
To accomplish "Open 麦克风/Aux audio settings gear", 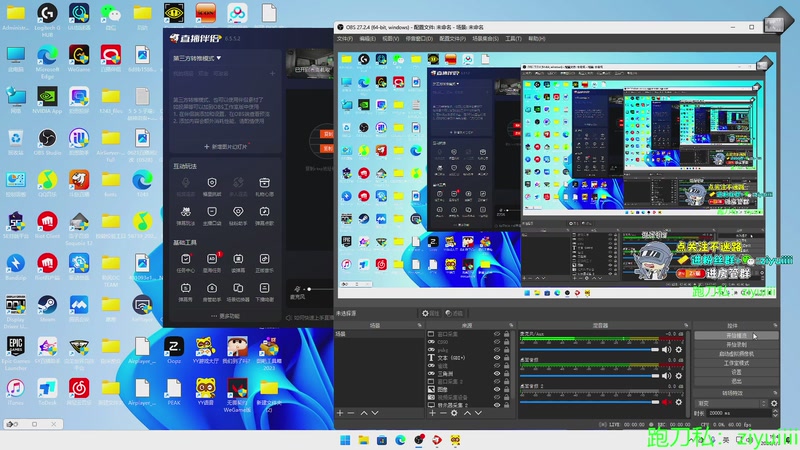I will 679,349.
